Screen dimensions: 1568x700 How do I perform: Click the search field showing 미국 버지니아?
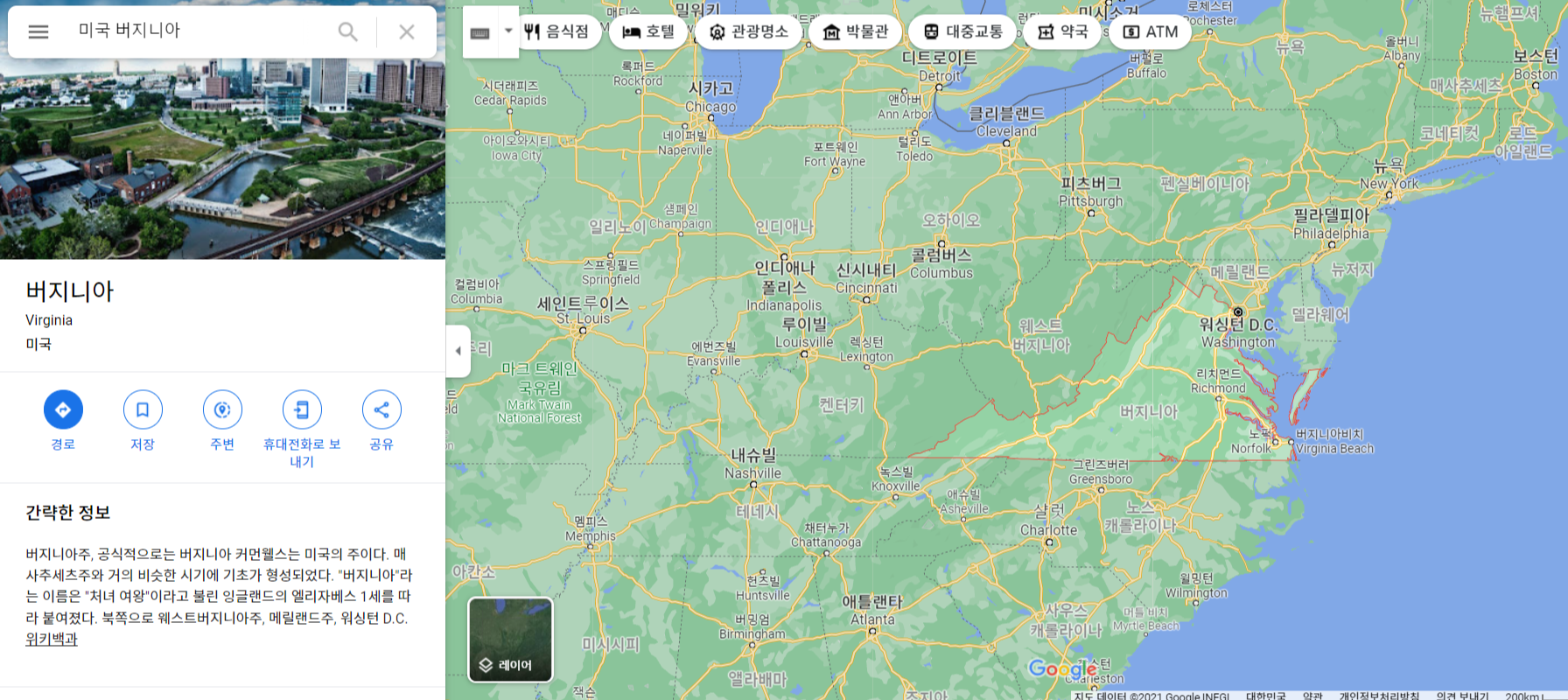tap(201, 31)
